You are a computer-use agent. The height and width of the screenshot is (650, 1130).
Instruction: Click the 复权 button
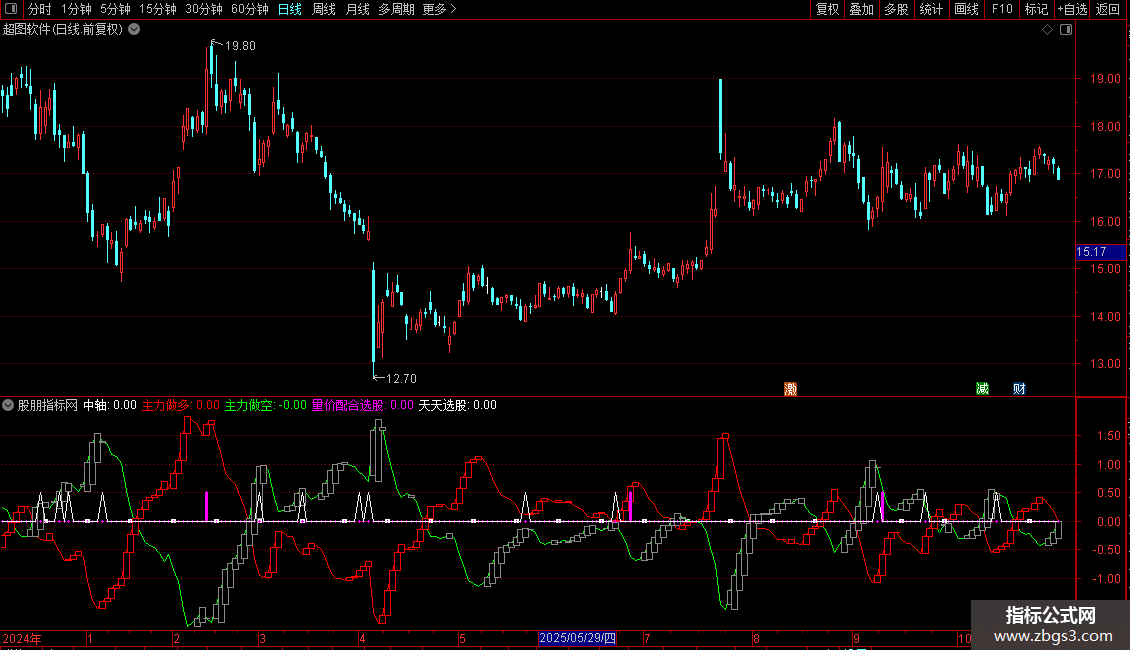tap(827, 9)
